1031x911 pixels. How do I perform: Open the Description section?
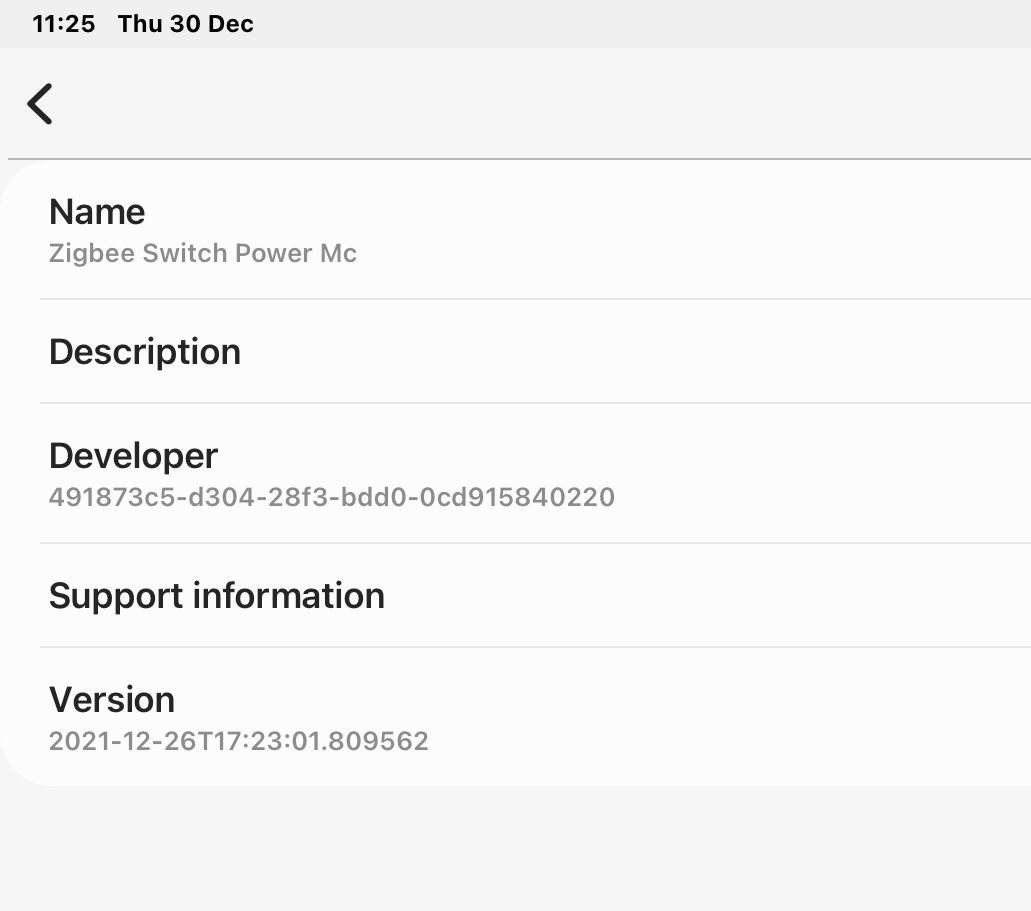pos(144,351)
